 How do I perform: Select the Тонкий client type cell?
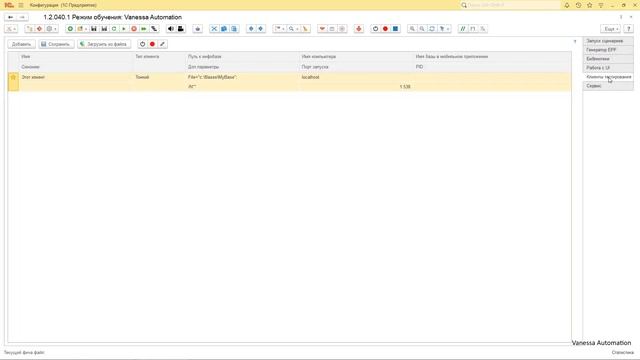point(160,77)
